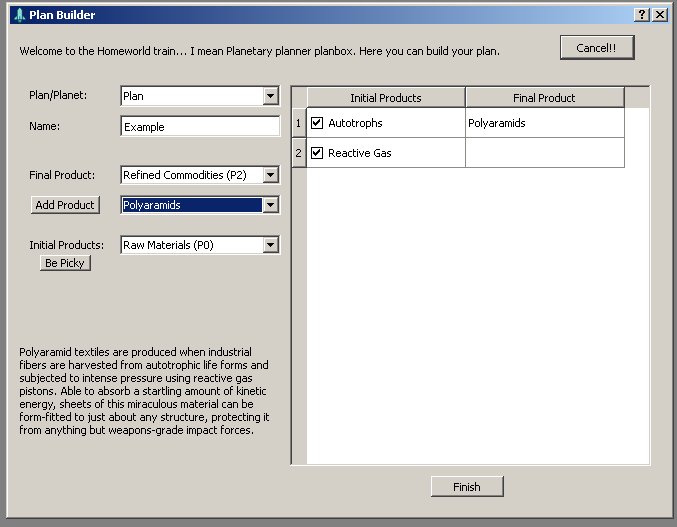Expand the Polyaramids product dropdown
Viewport: 677px width, 527px height.
tap(270, 205)
